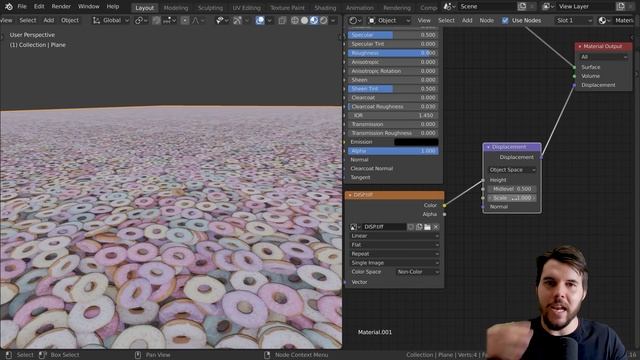Click the Midlevel 0.500 field
This screenshot has height=360, width=640.
click(512, 189)
